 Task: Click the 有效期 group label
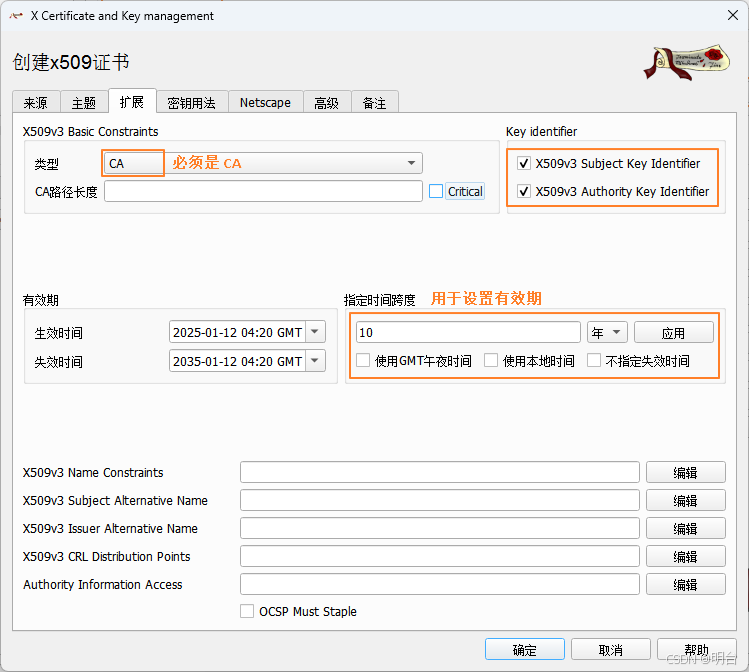(41, 300)
